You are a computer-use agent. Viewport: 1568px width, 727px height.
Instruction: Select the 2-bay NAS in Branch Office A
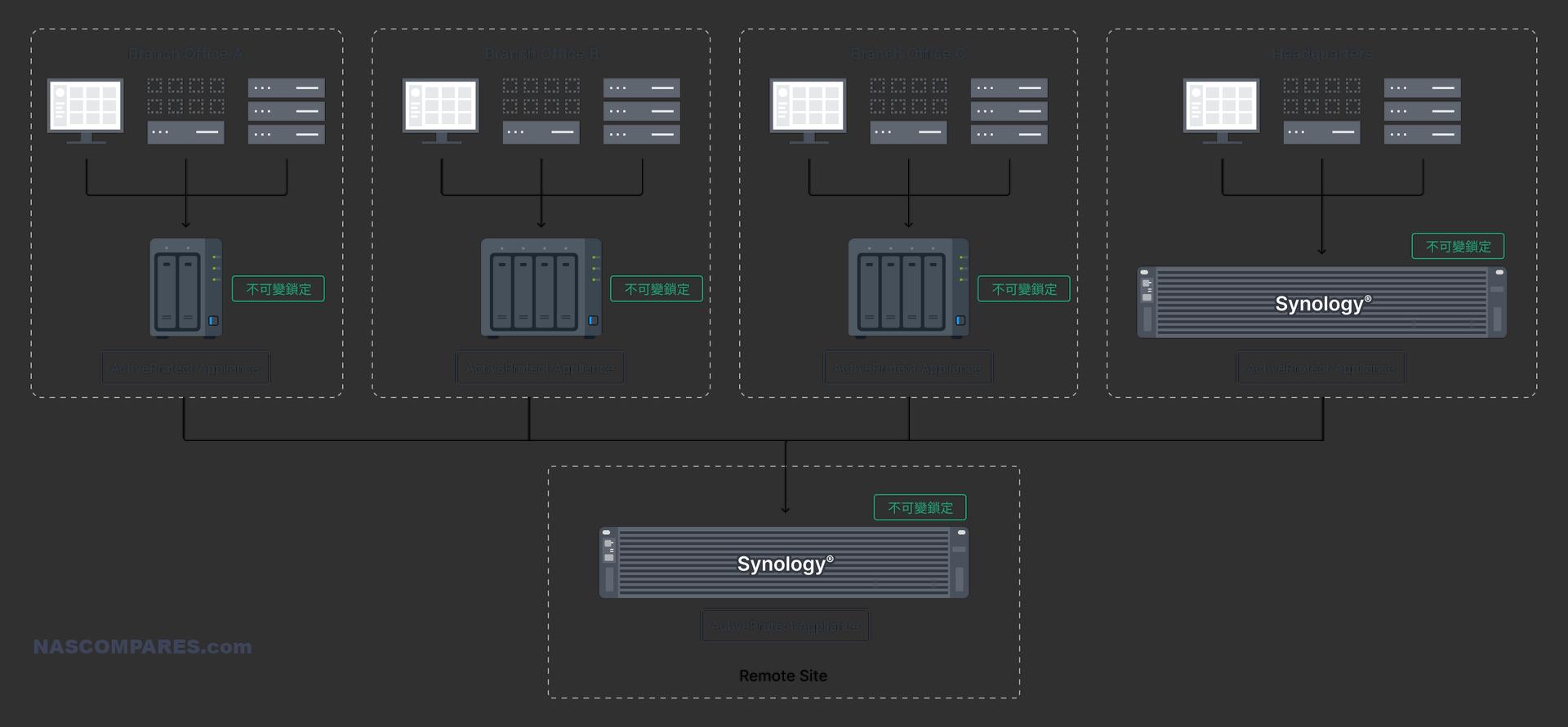click(185, 288)
